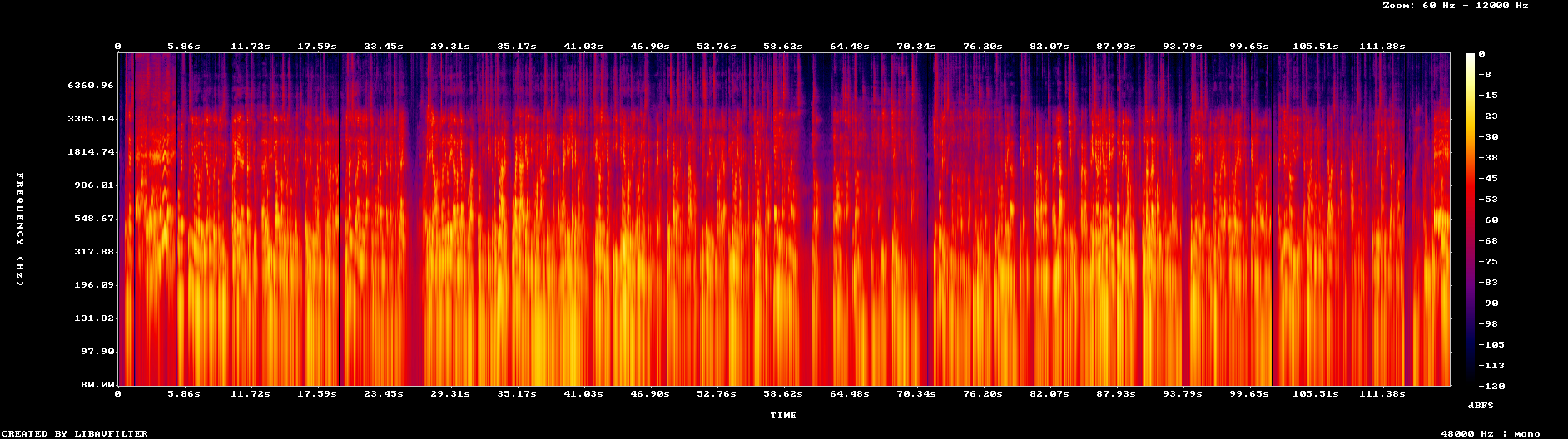Image resolution: width=1568 pixels, height=439 pixels.
Task: Click the -83 value on dBFS scale
Action: pos(1488,282)
